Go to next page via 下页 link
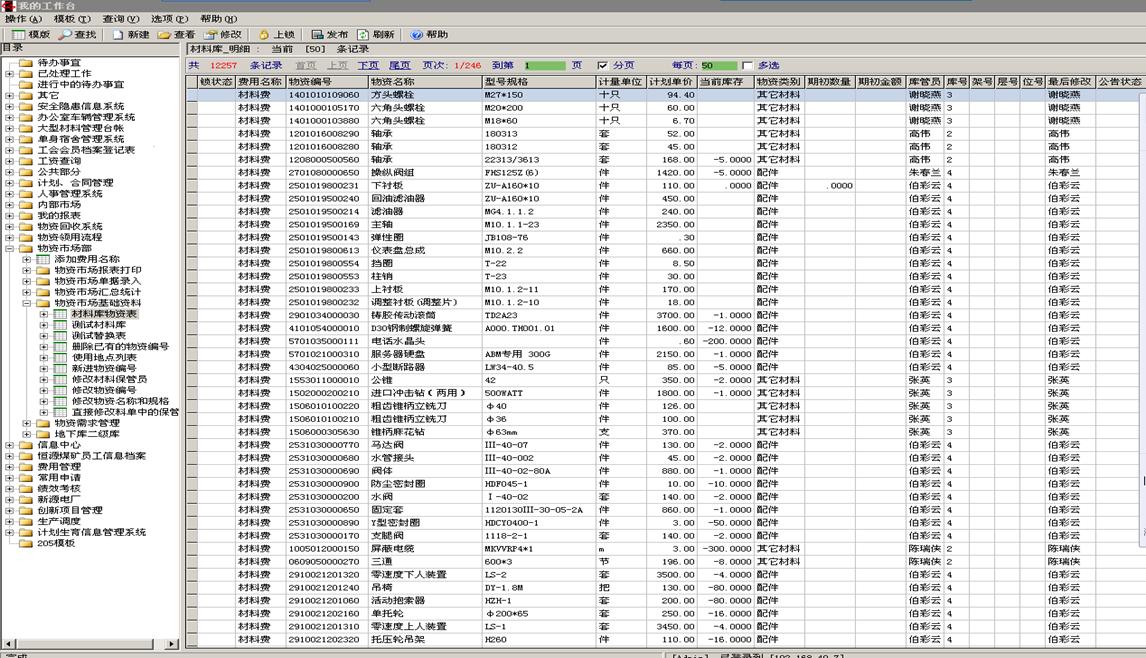Image resolution: width=1146 pixels, height=658 pixels. tap(368, 65)
